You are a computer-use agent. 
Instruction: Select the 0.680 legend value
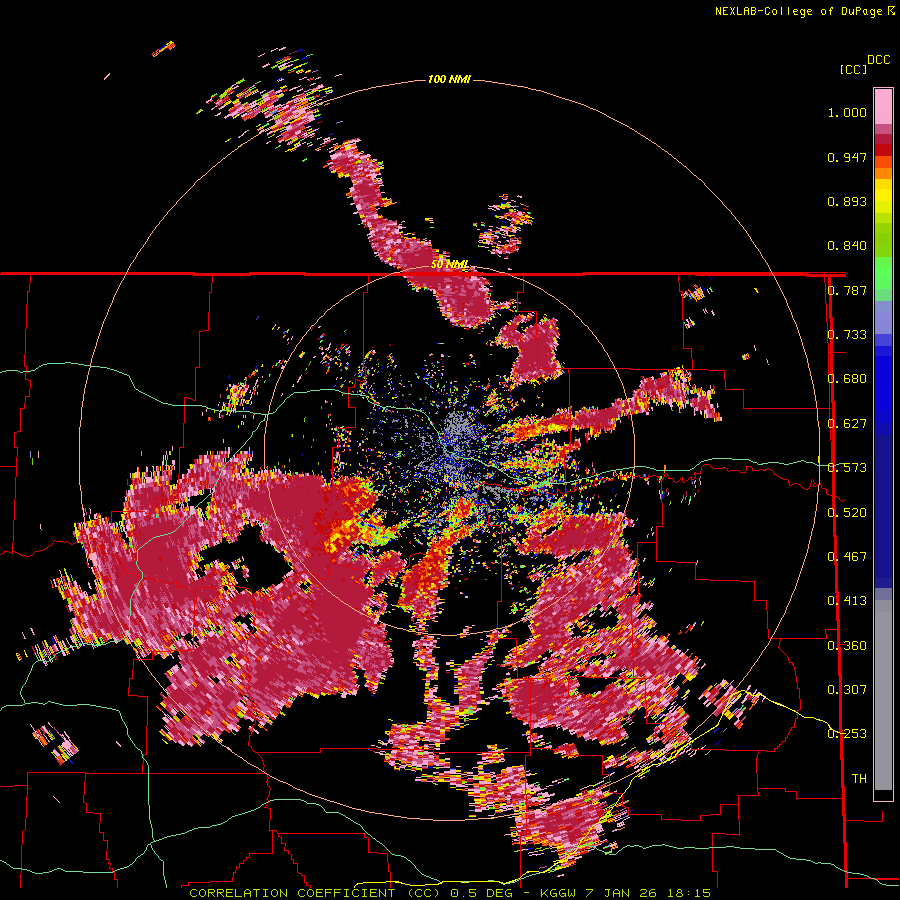point(847,379)
